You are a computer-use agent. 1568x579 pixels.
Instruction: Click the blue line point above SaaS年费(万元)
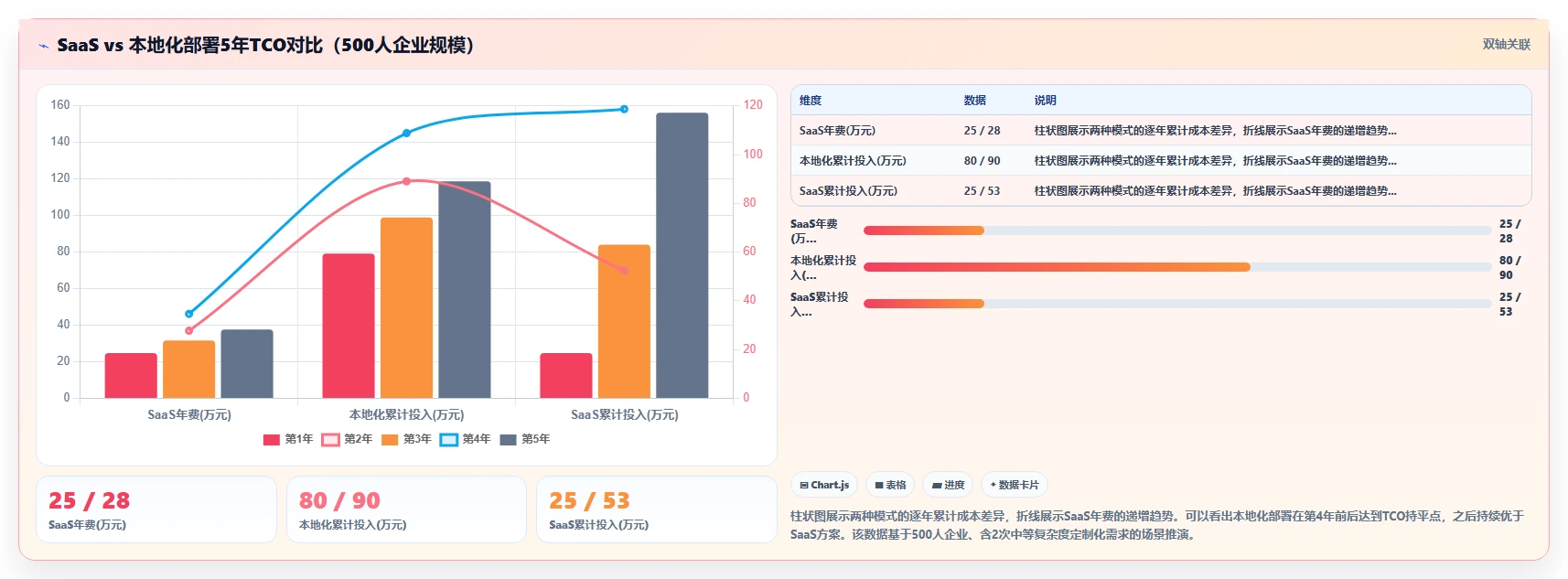[189, 314]
